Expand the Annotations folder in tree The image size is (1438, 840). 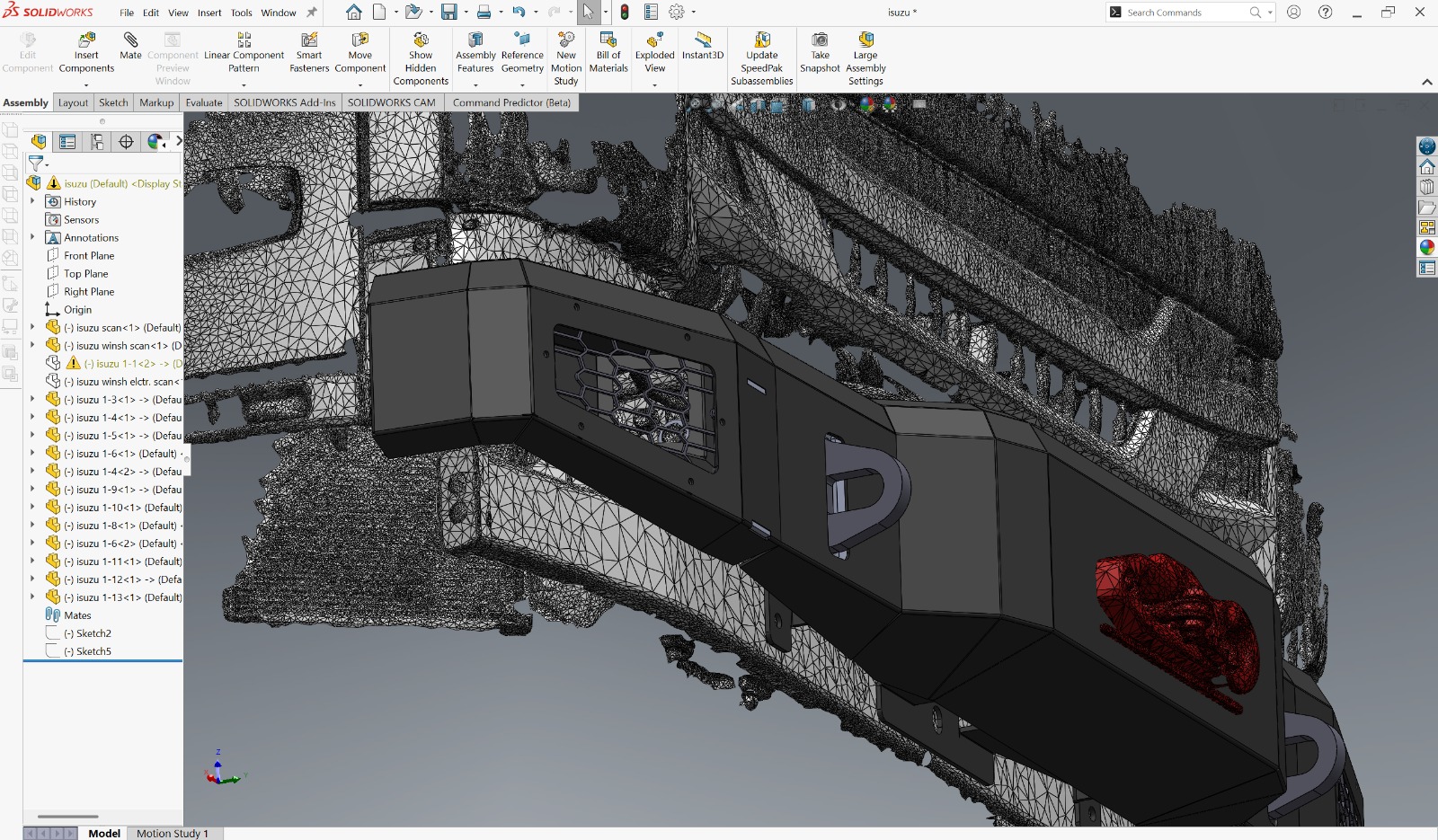click(x=32, y=237)
